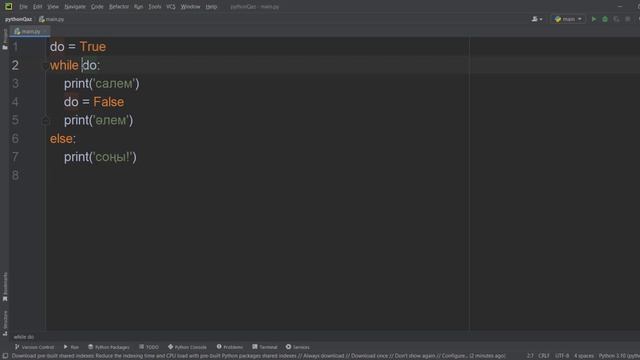This screenshot has height=360, width=640.
Task: Click the while keyword on line 2
Action: [x=64, y=65]
